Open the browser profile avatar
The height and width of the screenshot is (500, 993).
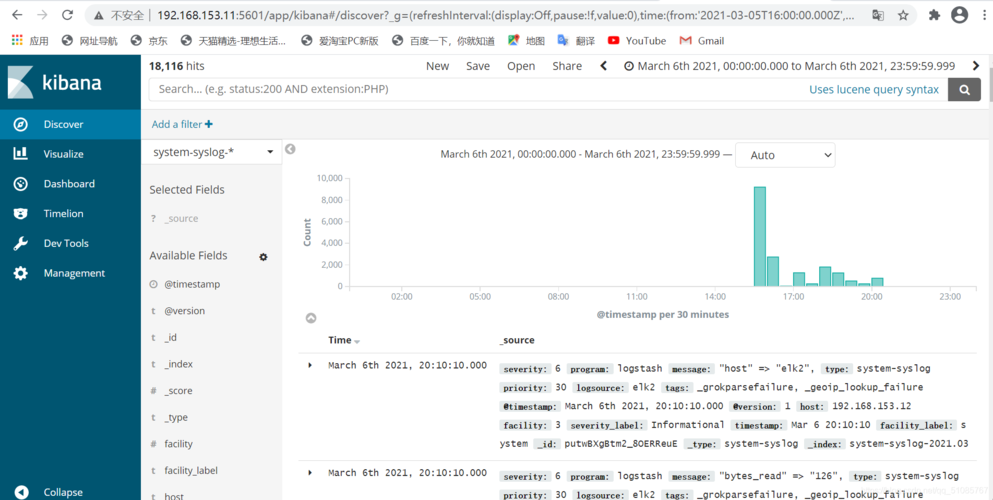959,15
